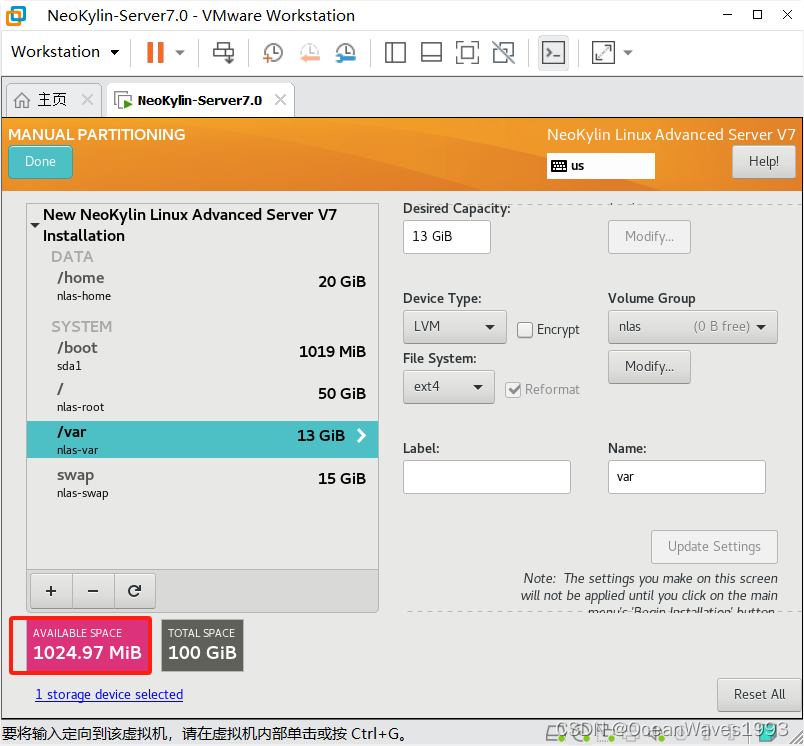The width and height of the screenshot is (804, 746).
Task: Click the Reset All button
Action: [x=759, y=694]
